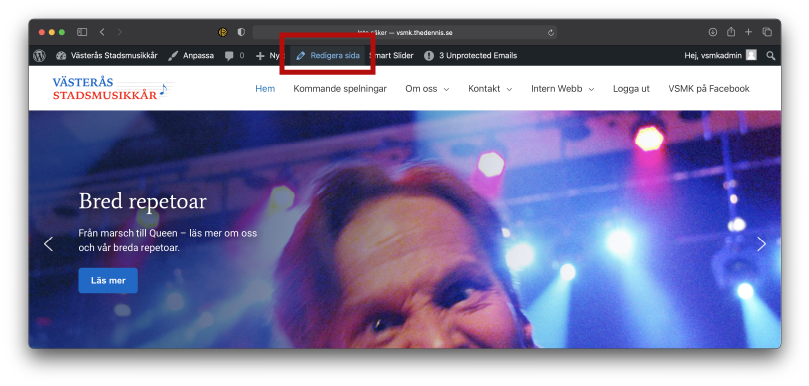Click the Läs mer button
The height and width of the screenshot is (386, 809).
pos(108,280)
